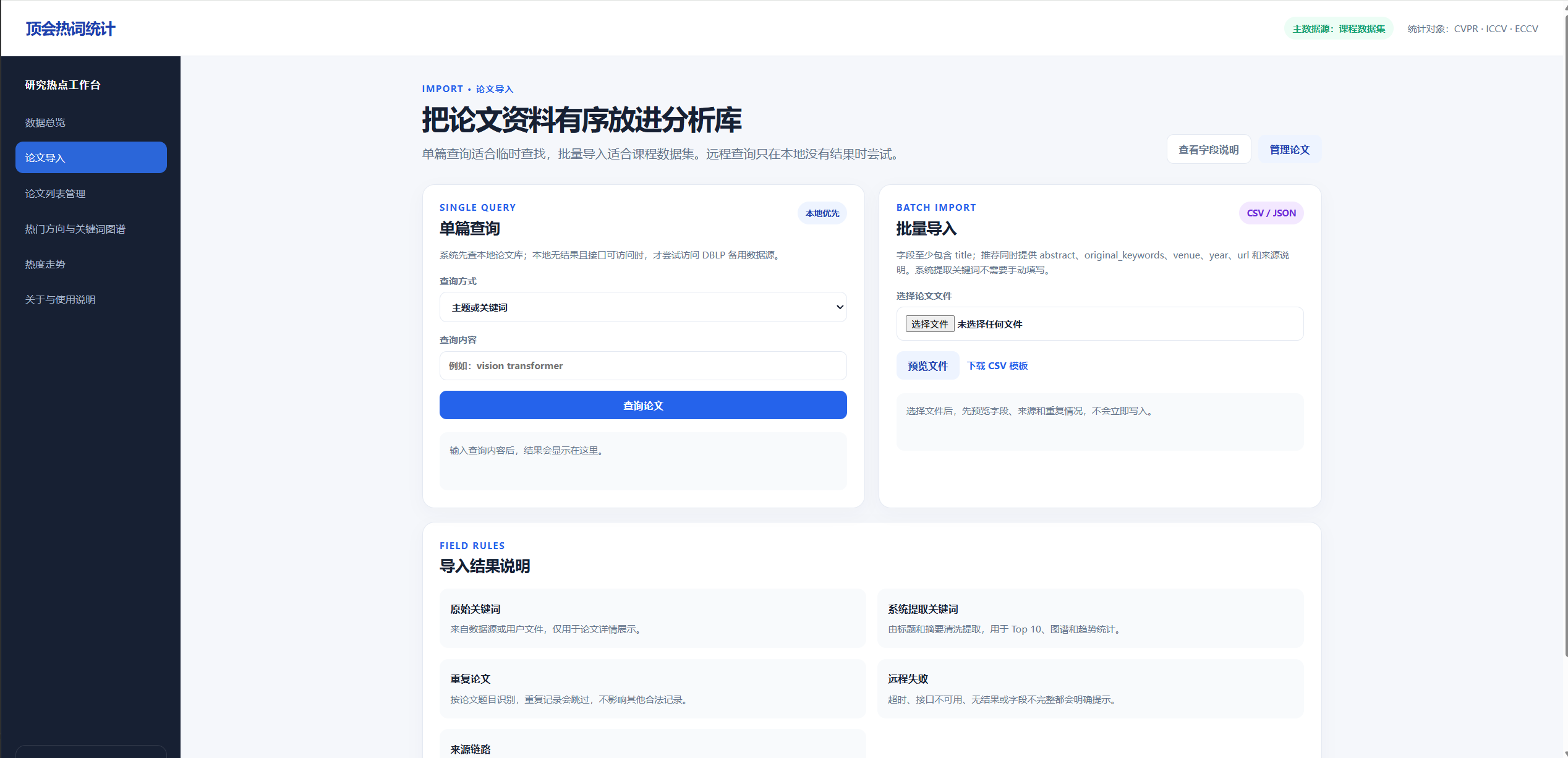
Task: Click the 研究热点工作台 sidebar title
Action: click(63, 85)
